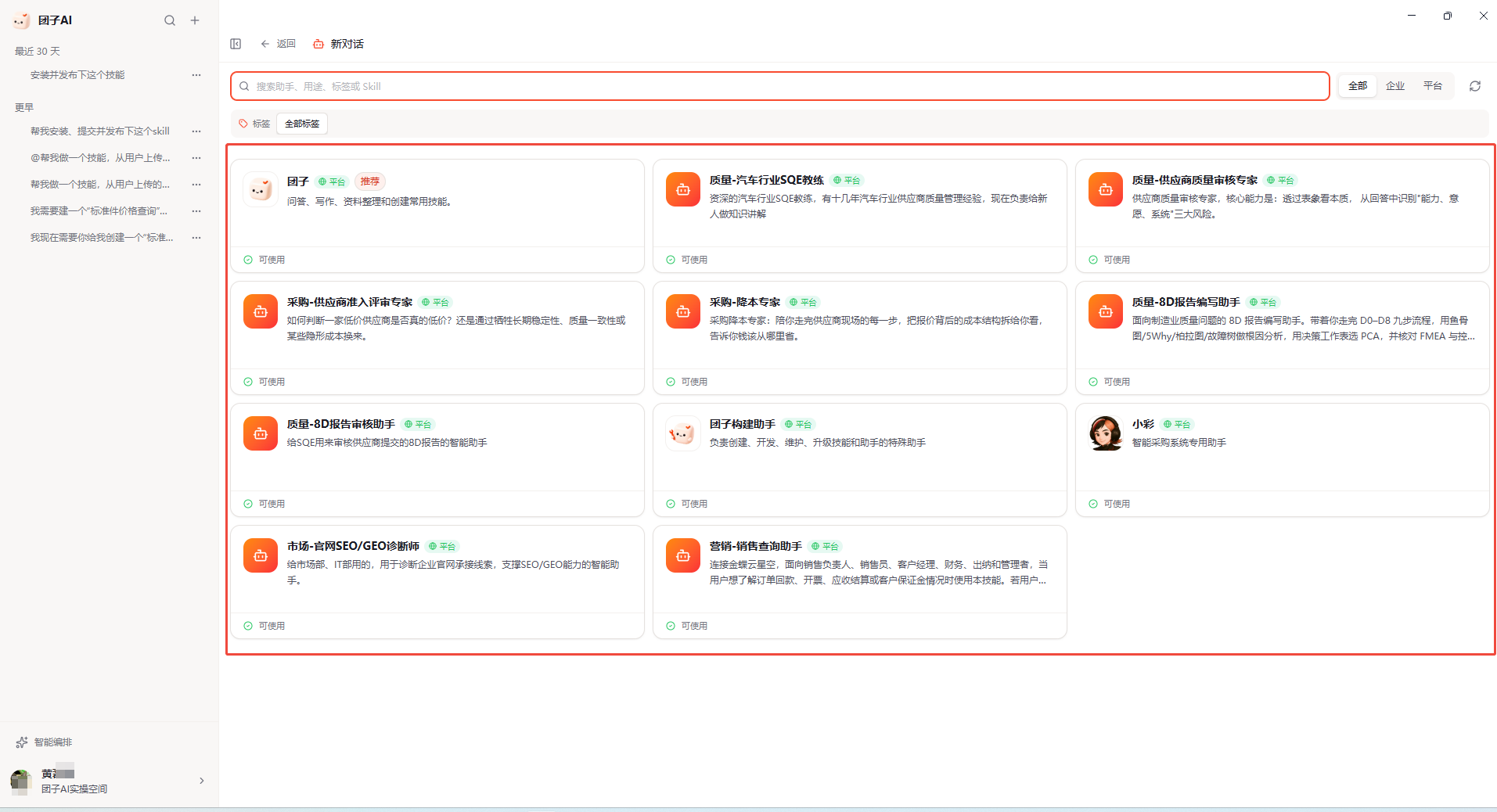The width and height of the screenshot is (1497, 812).
Task: Click the 质量-8D报告编写助手 robot icon
Action: [x=1106, y=311]
